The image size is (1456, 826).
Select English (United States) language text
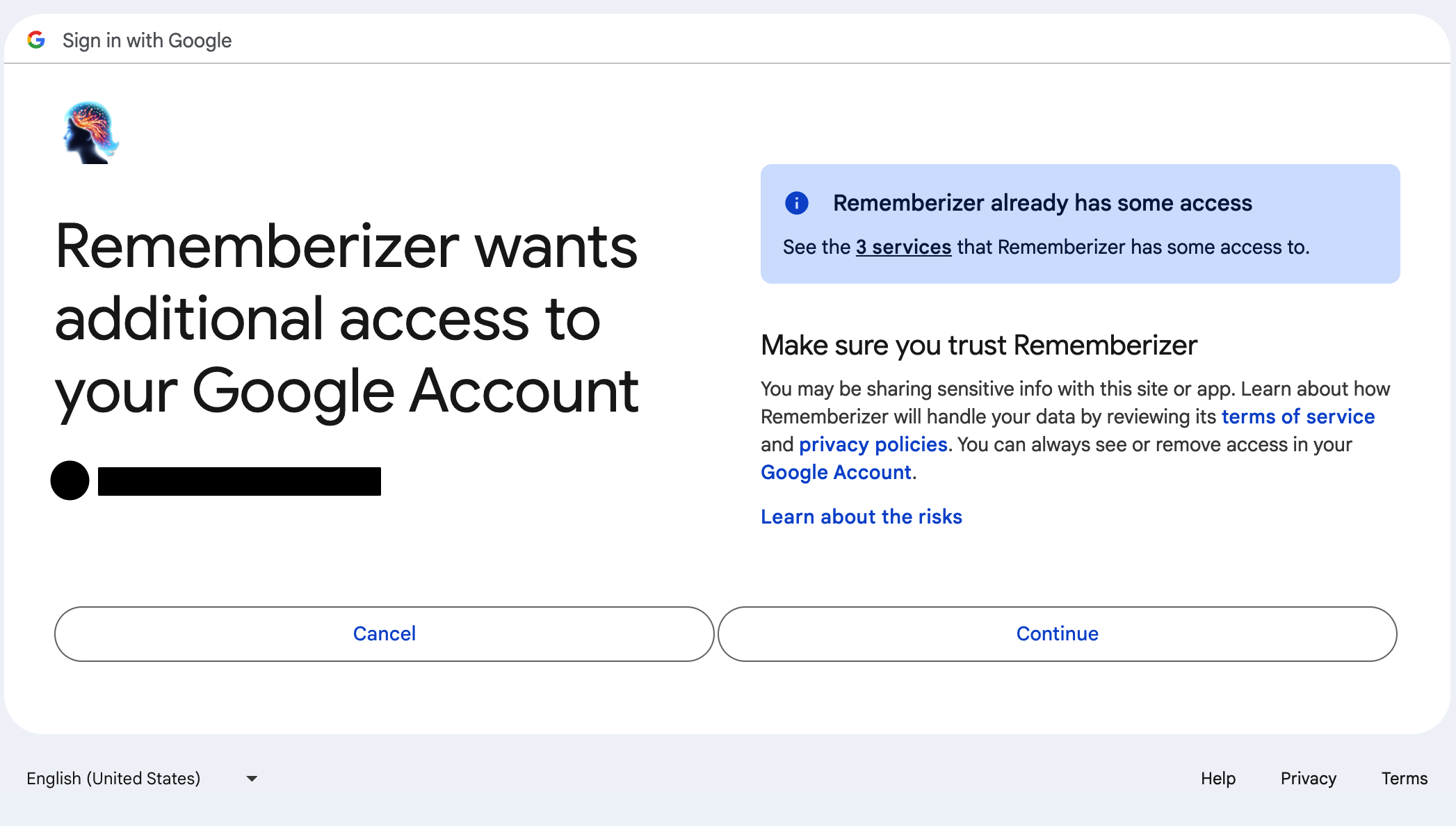pyautogui.click(x=115, y=778)
